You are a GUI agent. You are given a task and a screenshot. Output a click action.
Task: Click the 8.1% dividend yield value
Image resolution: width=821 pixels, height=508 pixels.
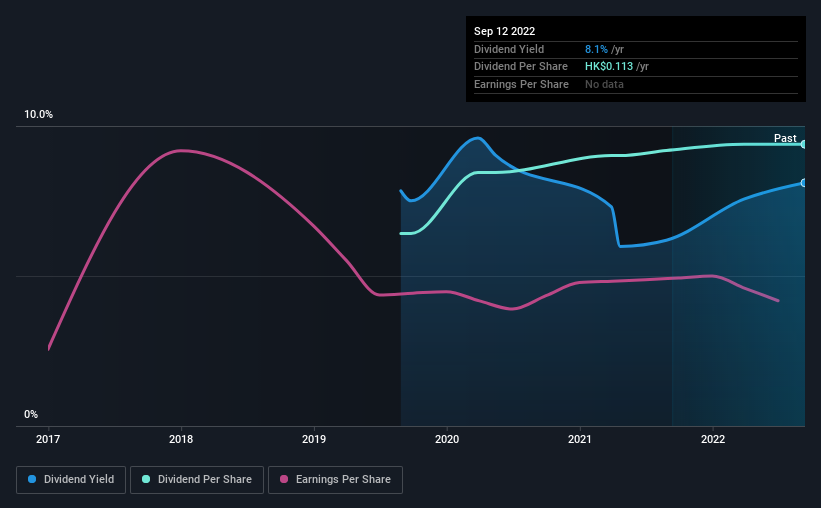(596, 49)
